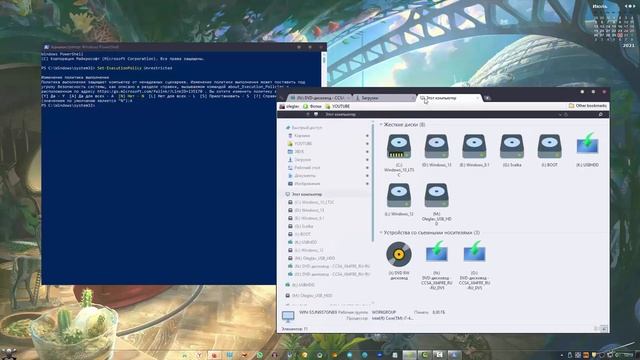Open the C: Windows_10_LTSC drive icon
This screenshot has height=360, width=640.
tap(399, 147)
